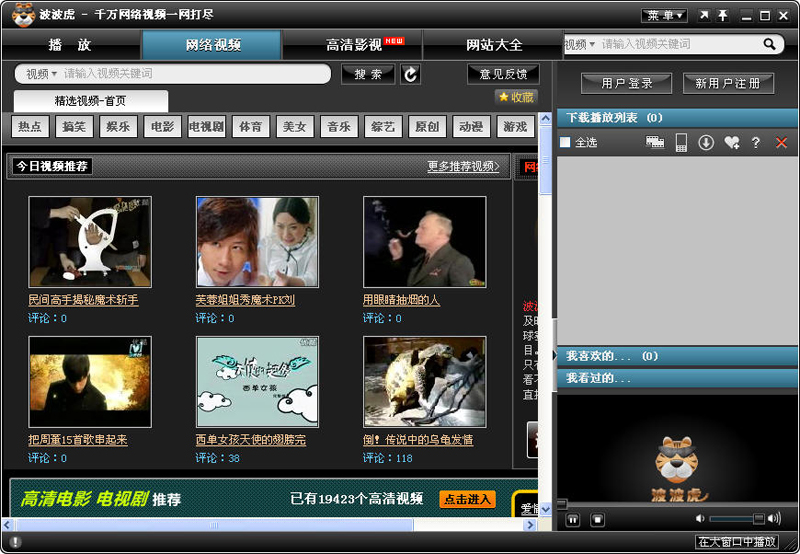Click the 意见反馈 feedback button
This screenshot has height=554, width=800.
pyautogui.click(x=504, y=74)
